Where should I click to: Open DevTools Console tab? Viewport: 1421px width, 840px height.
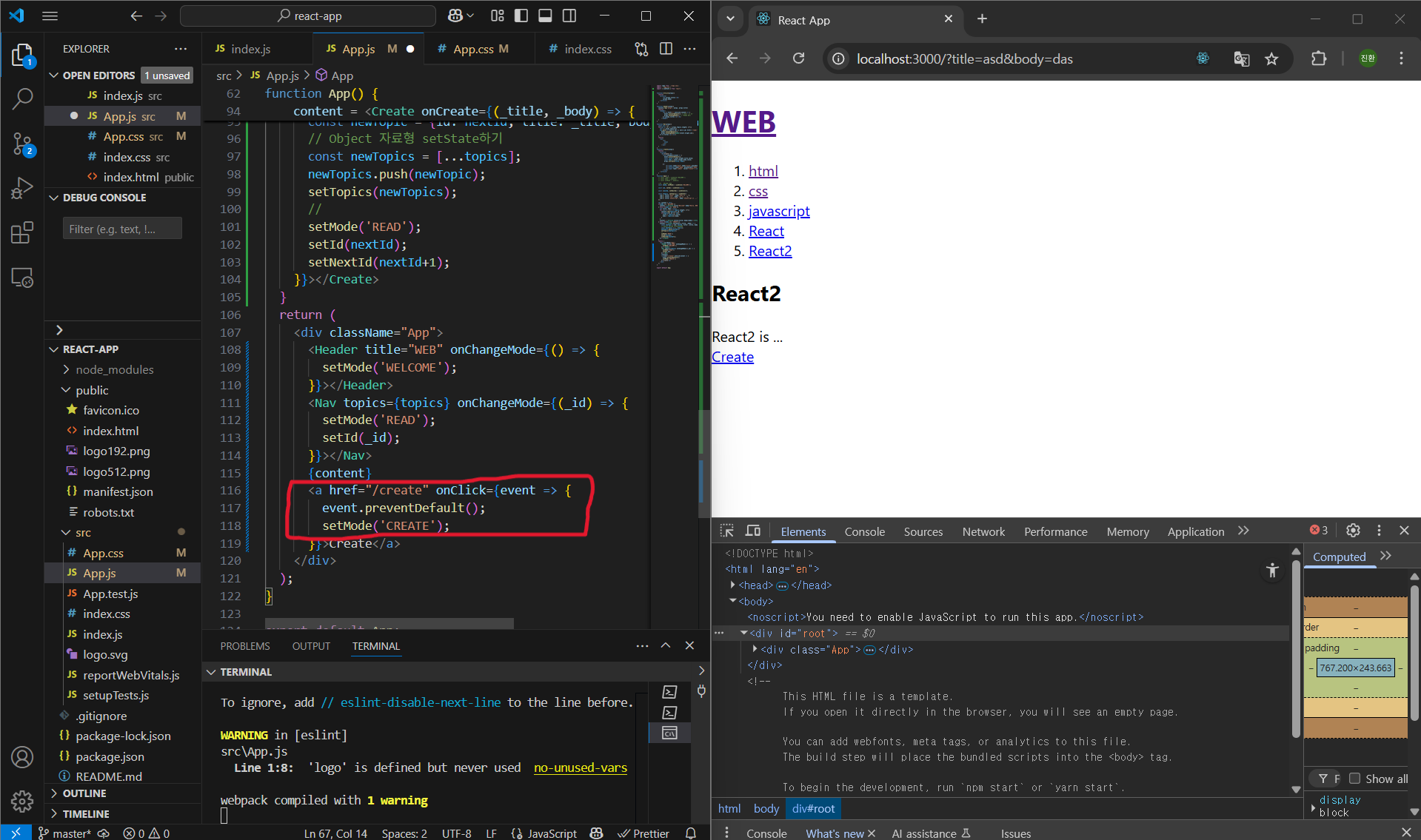(864, 531)
